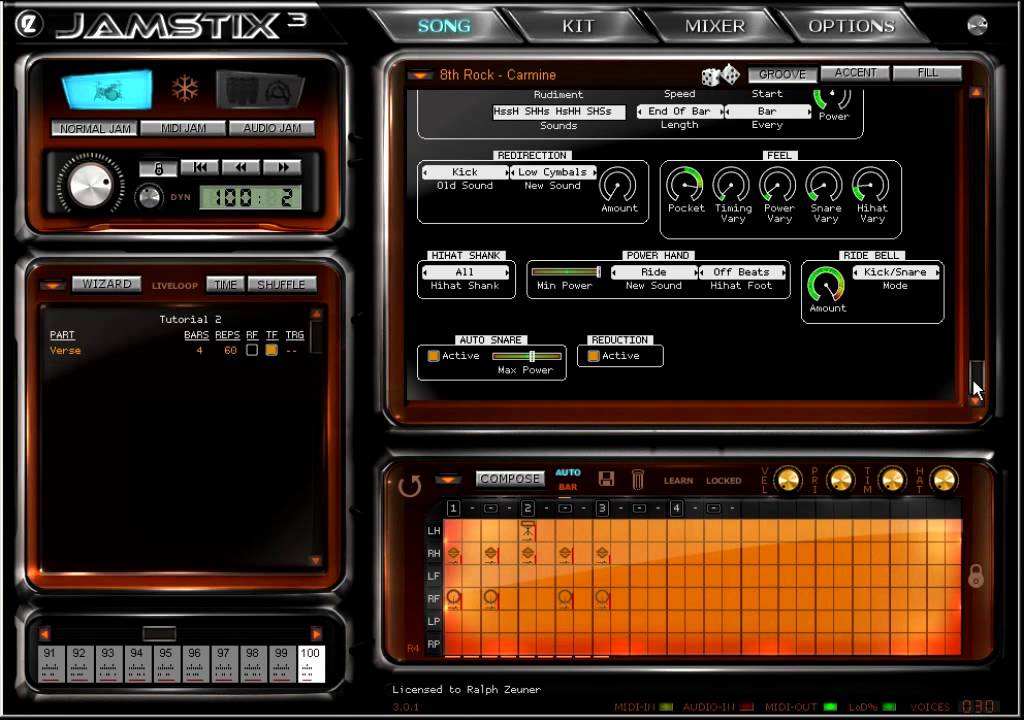Click the PRI gold knob
This screenshot has height=720, width=1024.
click(840, 480)
